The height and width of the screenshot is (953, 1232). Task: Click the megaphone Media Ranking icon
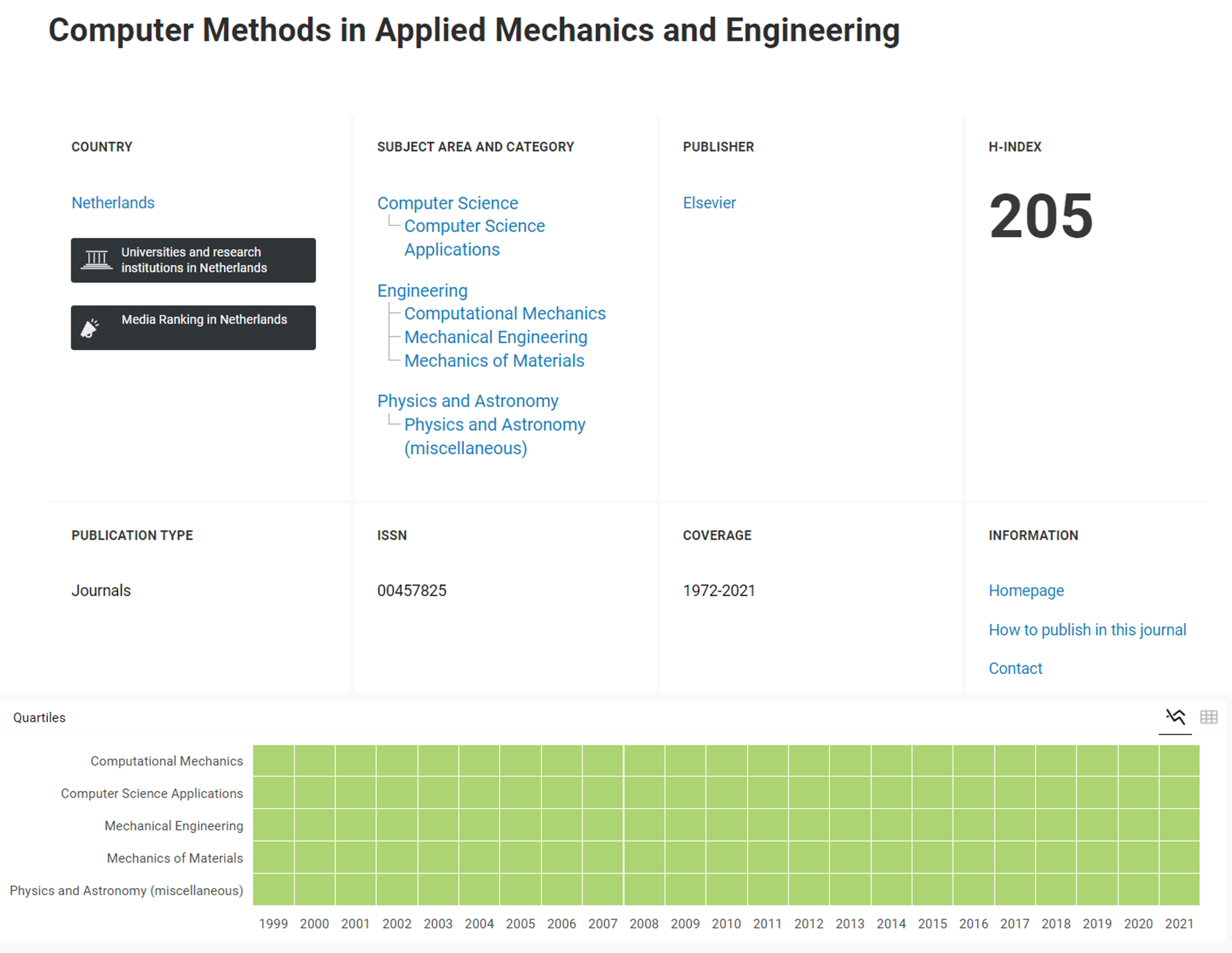pyautogui.click(x=90, y=328)
